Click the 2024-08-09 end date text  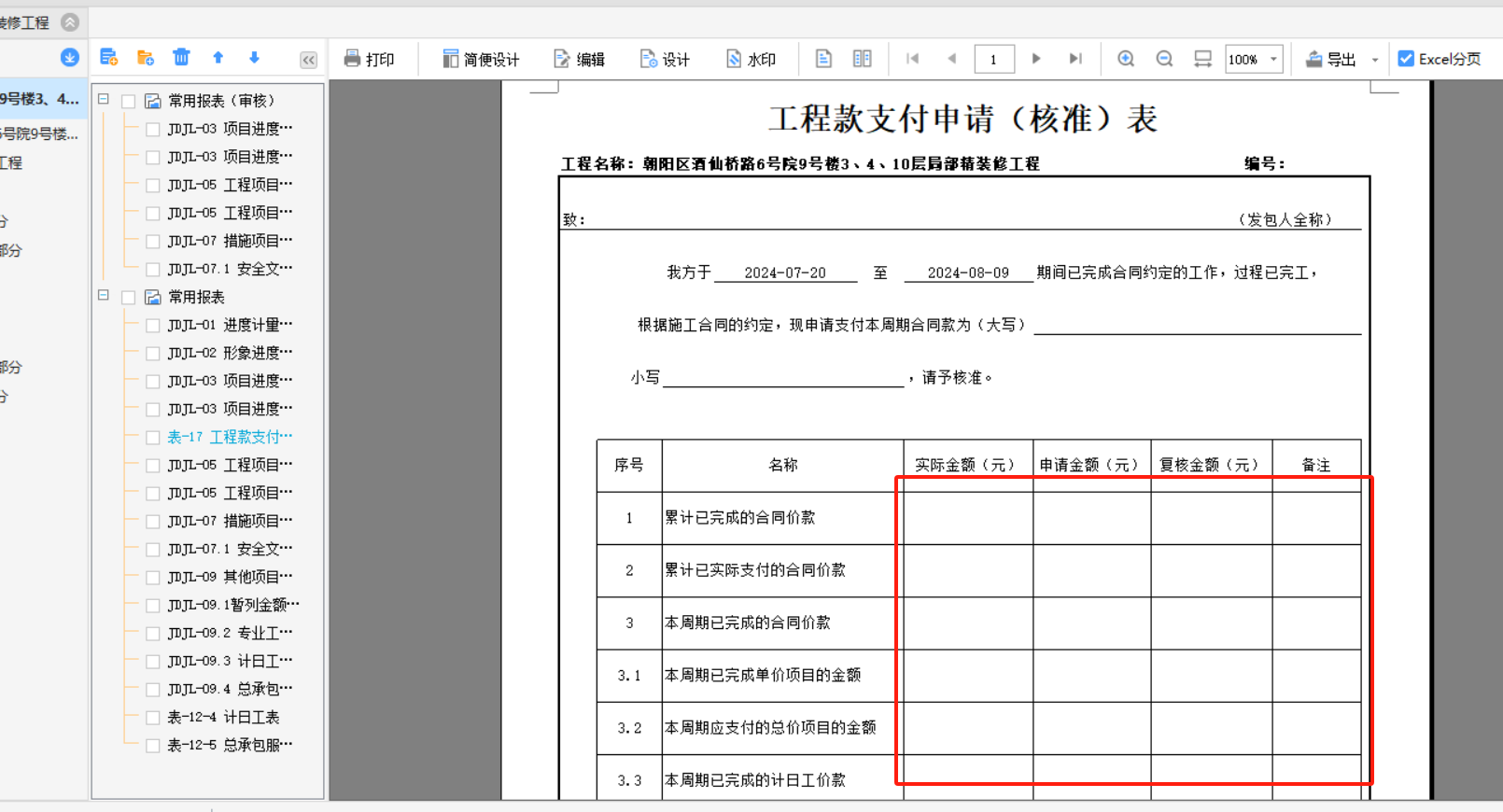968,273
